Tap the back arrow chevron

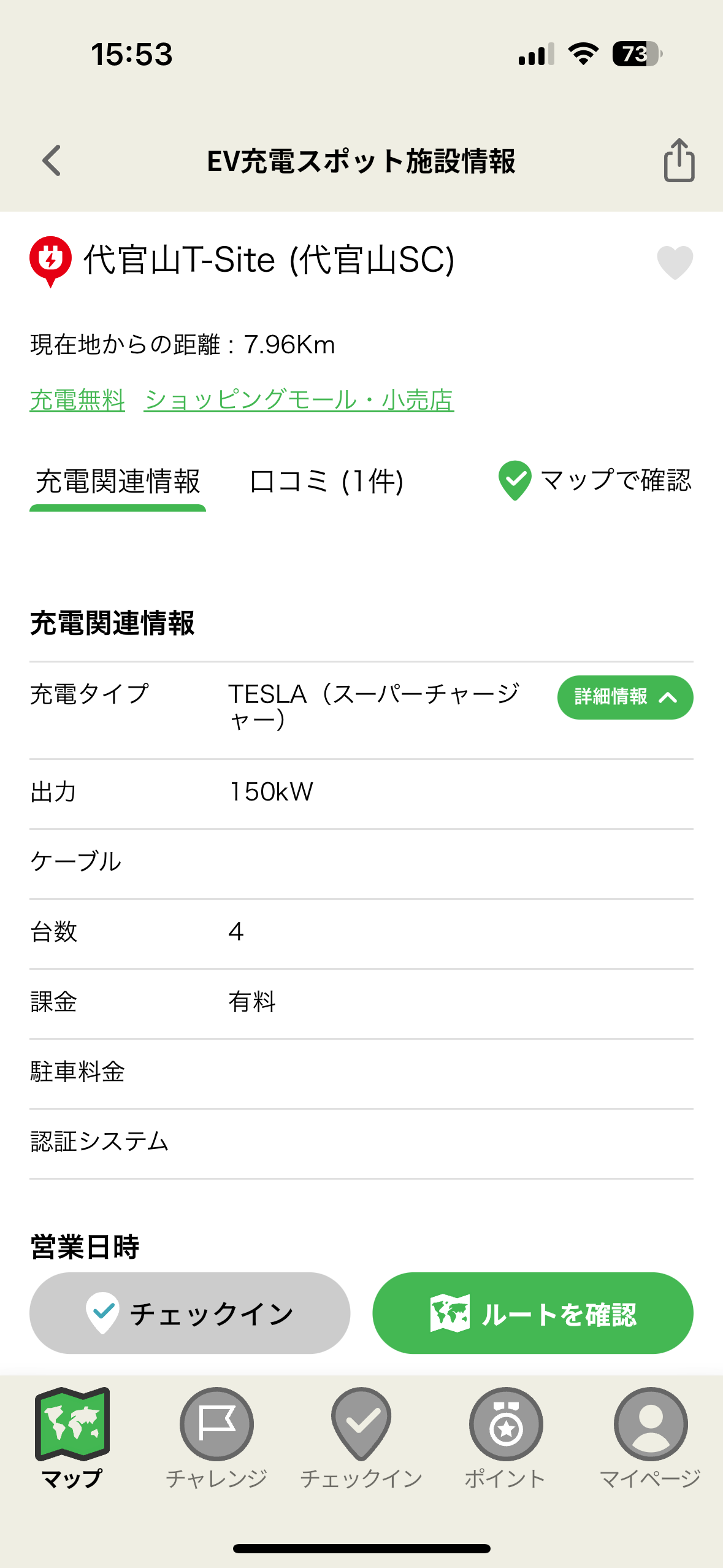tap(52, 161)
